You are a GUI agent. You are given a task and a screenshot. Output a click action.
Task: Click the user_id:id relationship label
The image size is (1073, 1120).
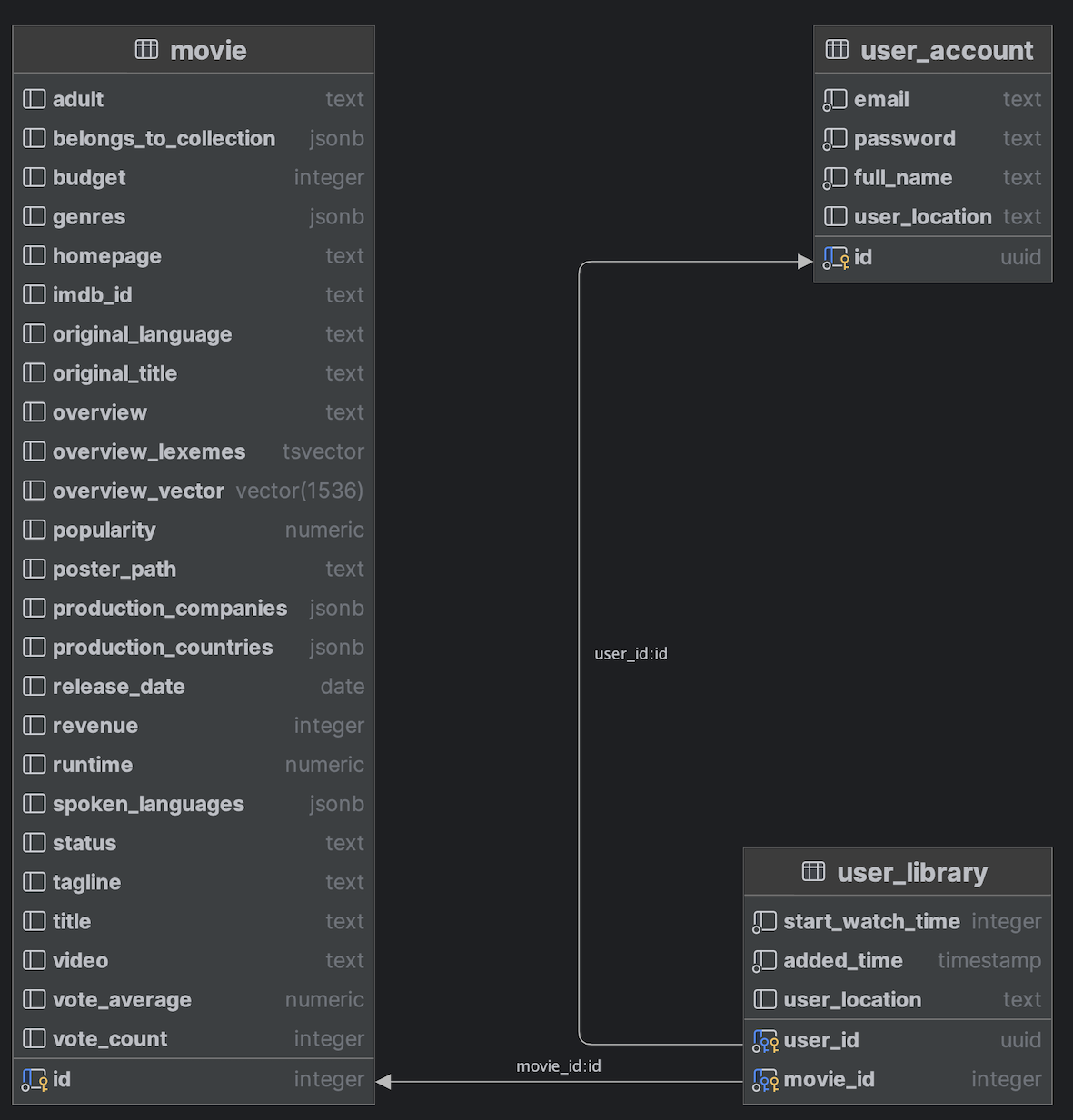(631, 653)
